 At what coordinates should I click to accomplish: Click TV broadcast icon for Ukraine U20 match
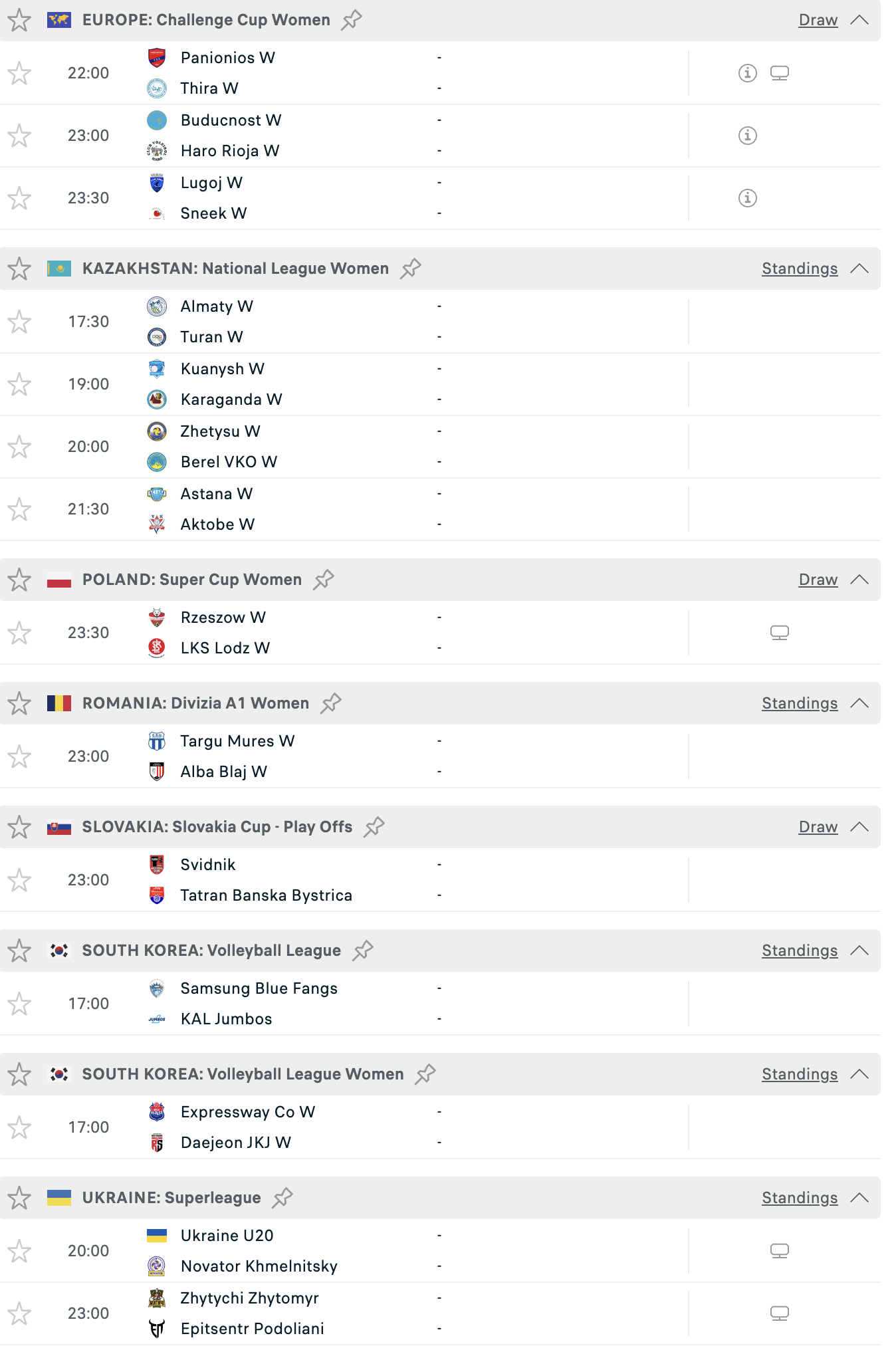tap(780, 1251)
